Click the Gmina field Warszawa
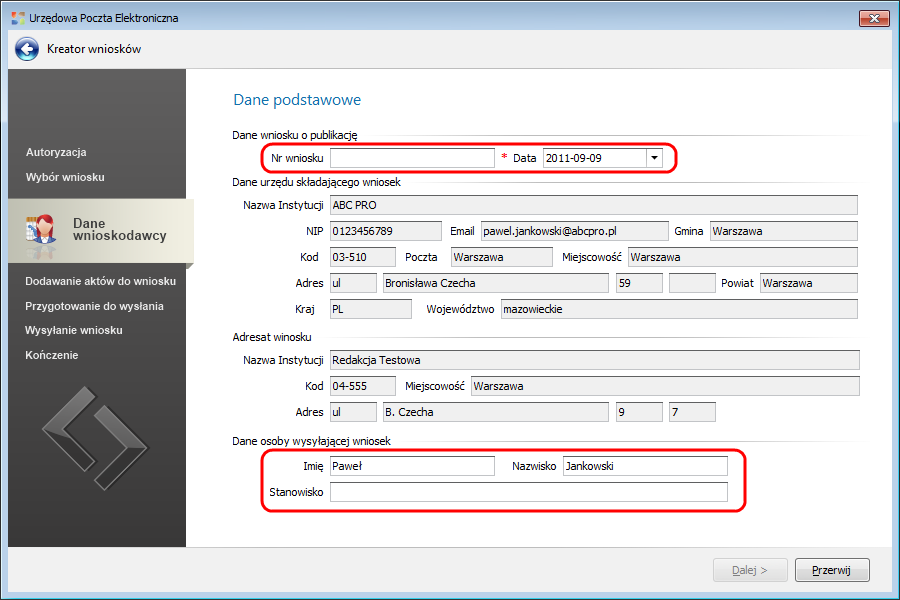 click(783, 231)
